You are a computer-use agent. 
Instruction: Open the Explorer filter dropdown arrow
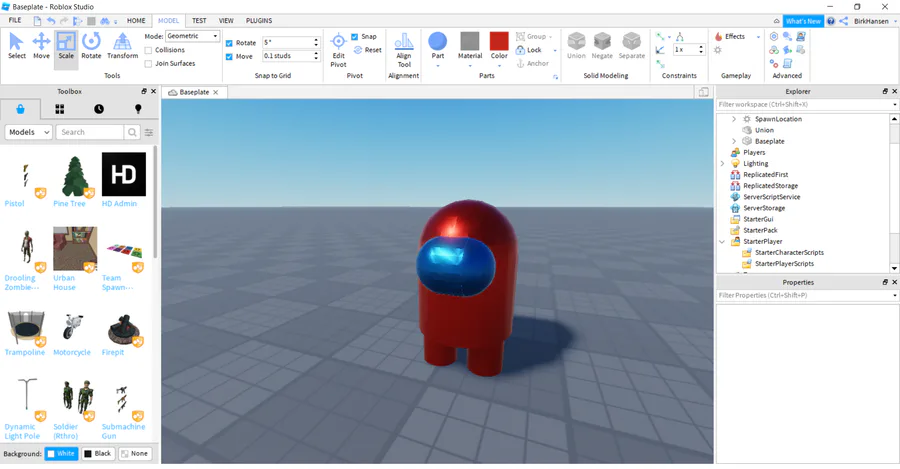(x=895, y=104)
